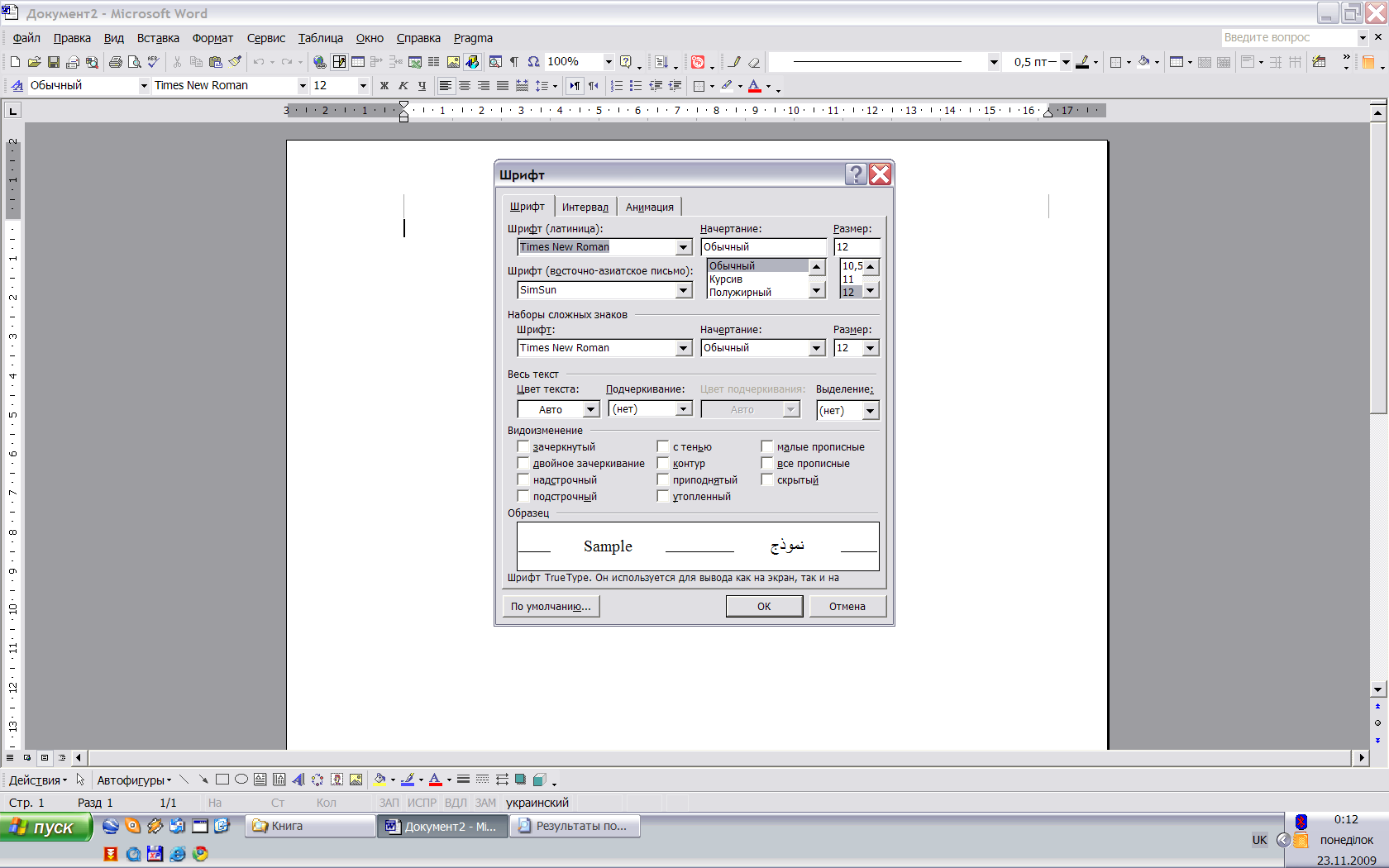Enable все прописные checkbox
The width and height of the screenshot is (1389, 868).
coord(766,463)
